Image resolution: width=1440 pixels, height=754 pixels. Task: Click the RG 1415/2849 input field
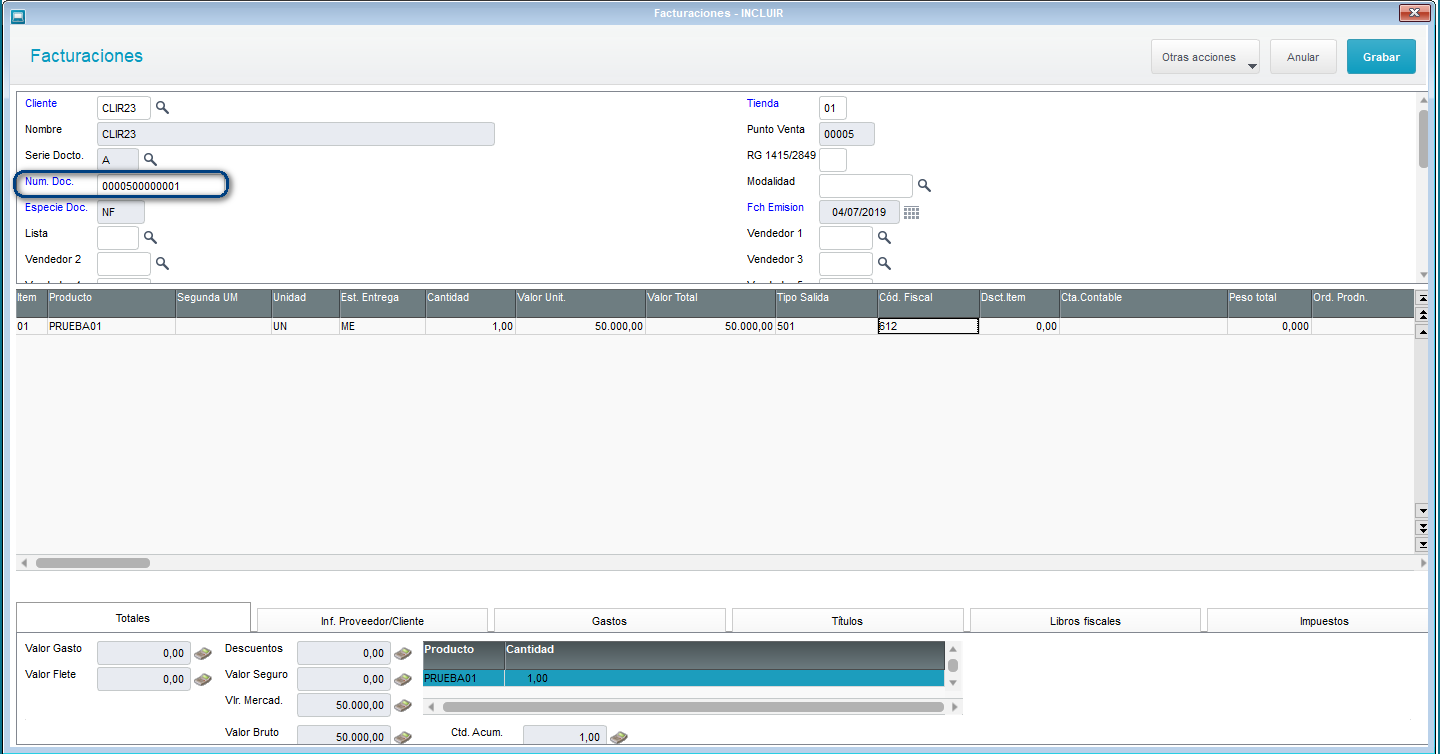[x=833, y=160]
